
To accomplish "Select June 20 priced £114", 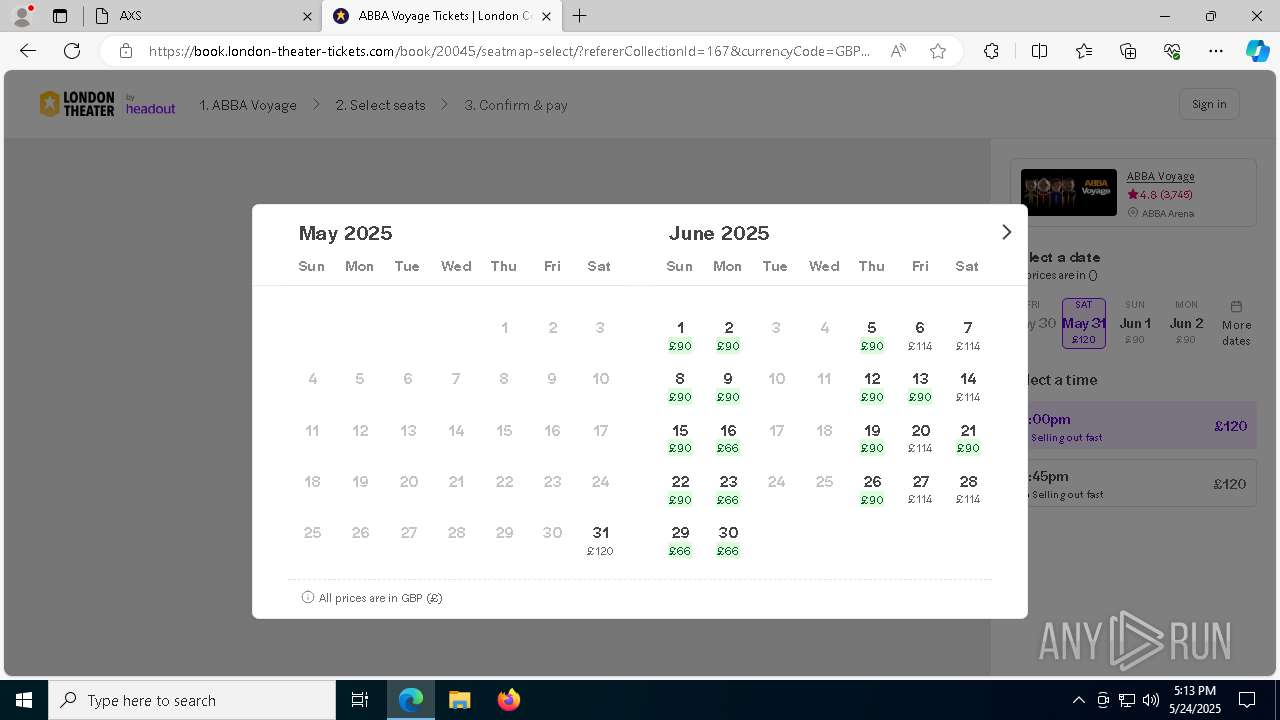I will pyautogui.click(x=920, y=438).
